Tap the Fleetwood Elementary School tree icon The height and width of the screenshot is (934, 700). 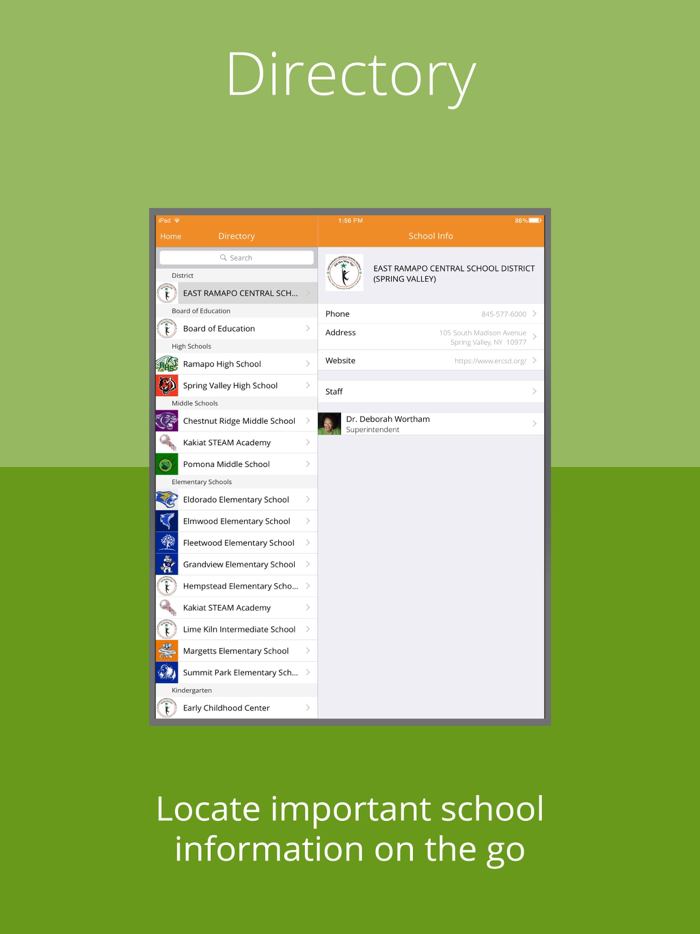click(167, 543)
